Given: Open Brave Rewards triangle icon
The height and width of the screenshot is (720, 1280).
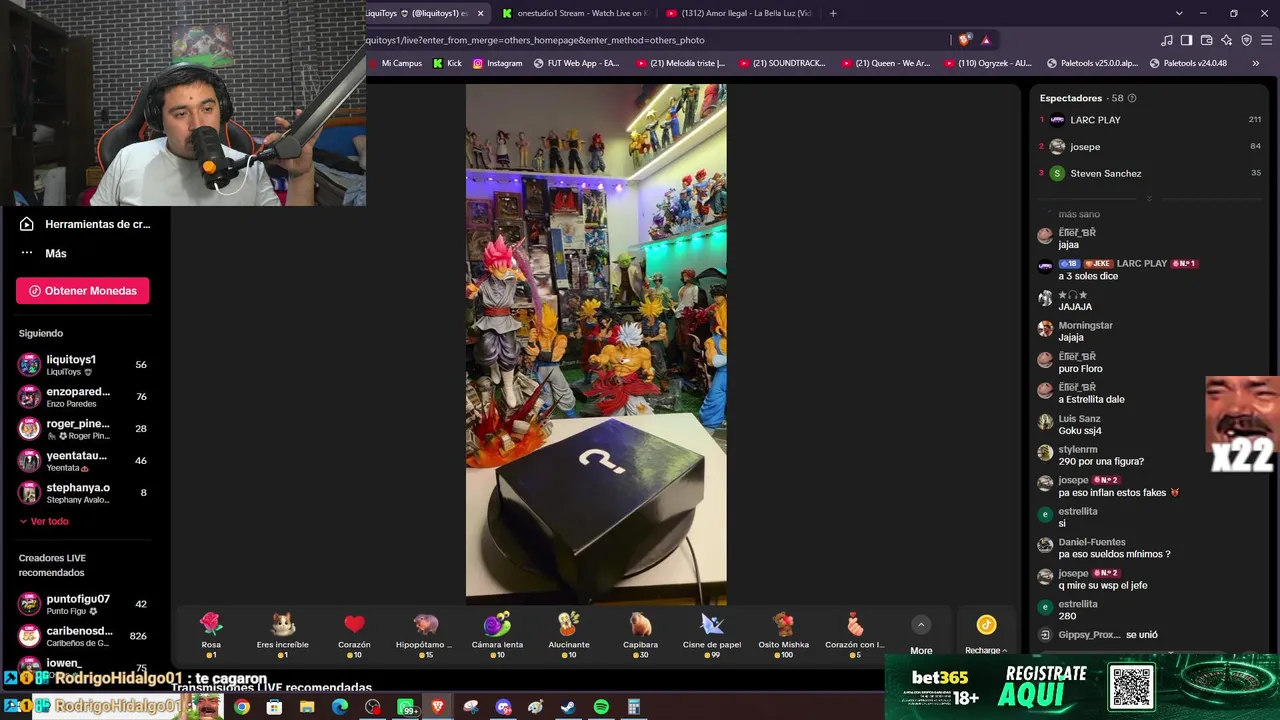Looking at the screenshot, I should coord(986,40).
